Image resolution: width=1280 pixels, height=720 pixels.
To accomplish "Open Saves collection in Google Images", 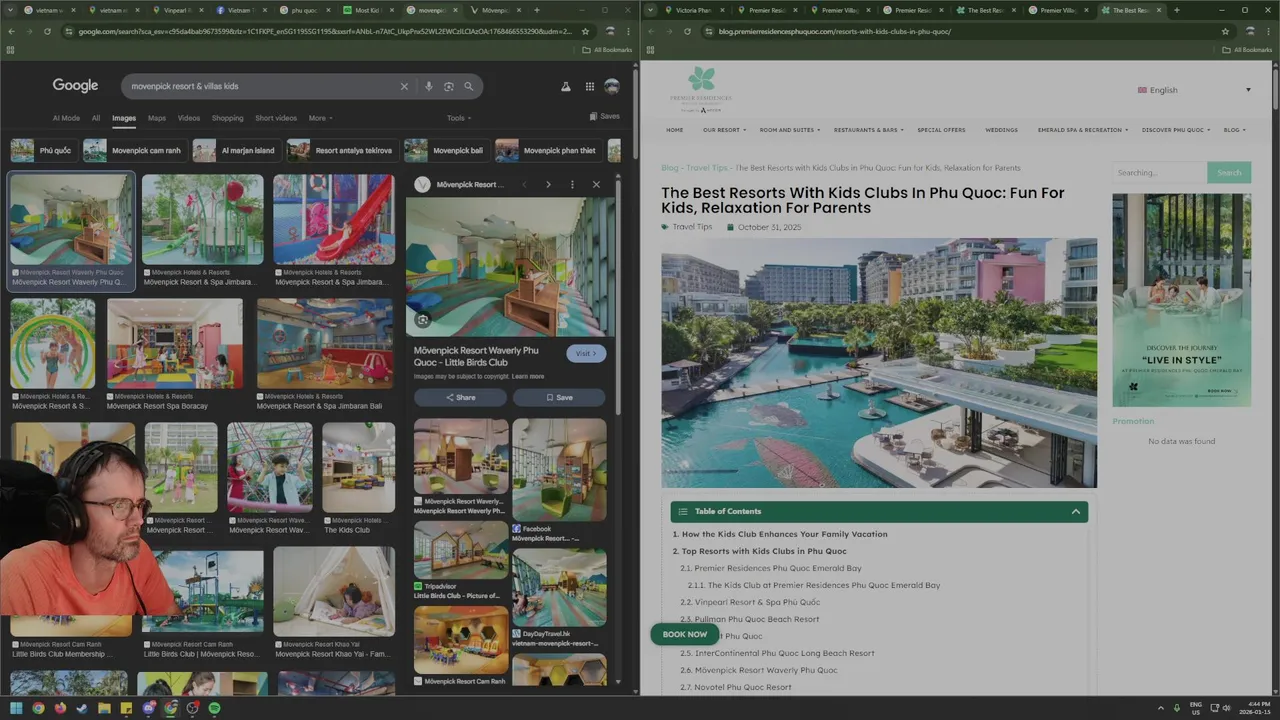I will pyautogui.click(x=604, y=117).
